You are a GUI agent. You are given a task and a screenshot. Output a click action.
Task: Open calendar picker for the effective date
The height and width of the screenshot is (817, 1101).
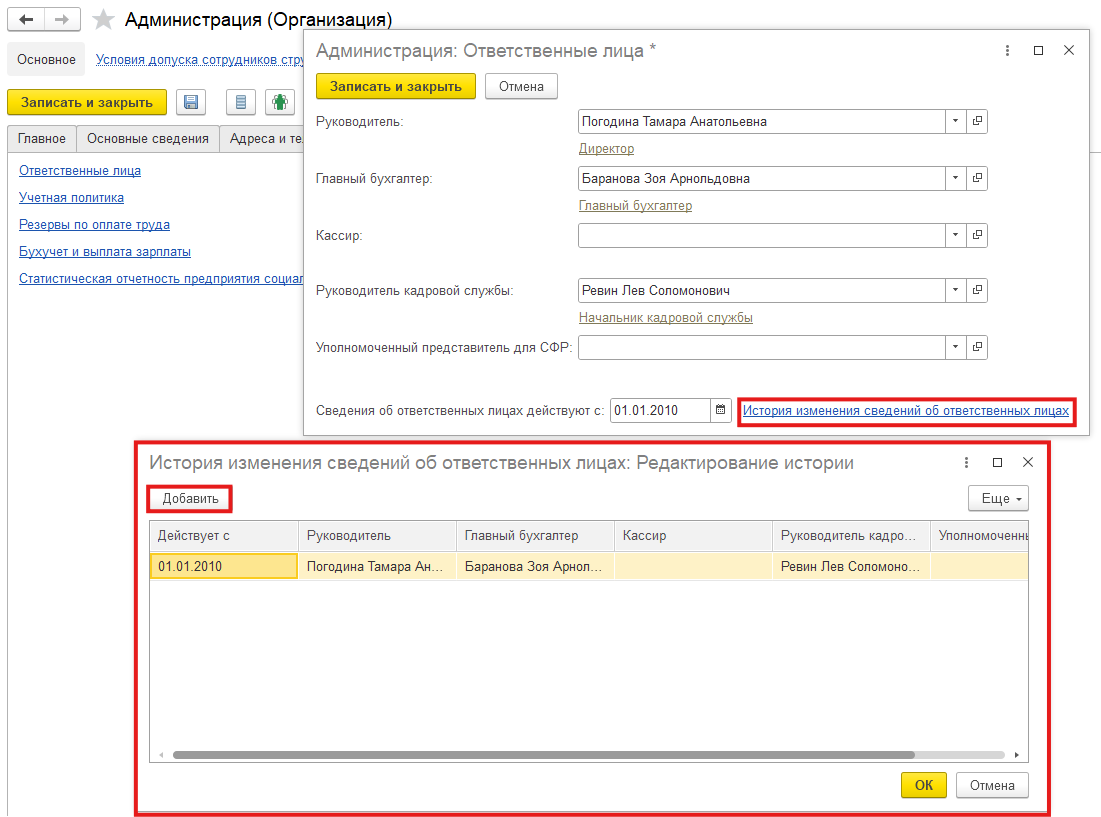[720, 410]
